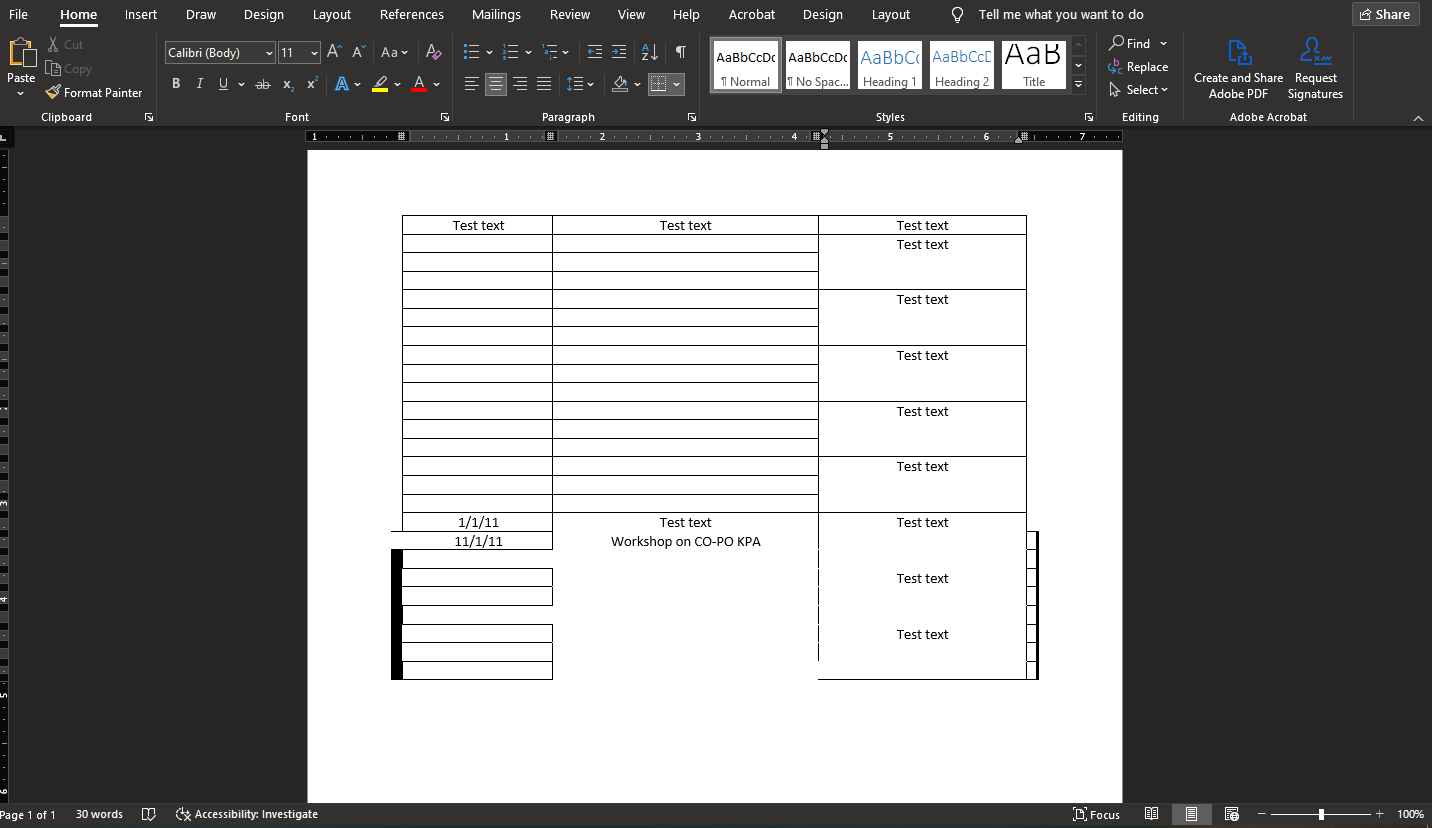This screenshot has height=828, width=1432.
Task: Click the Focus mode button
Action: coord(1096,814)
